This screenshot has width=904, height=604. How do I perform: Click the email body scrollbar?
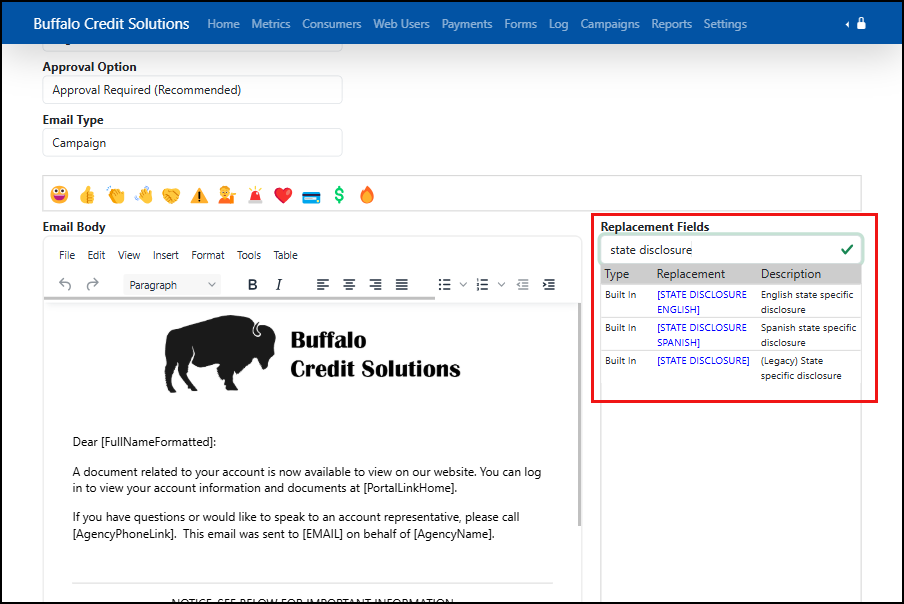pos(579,414)
